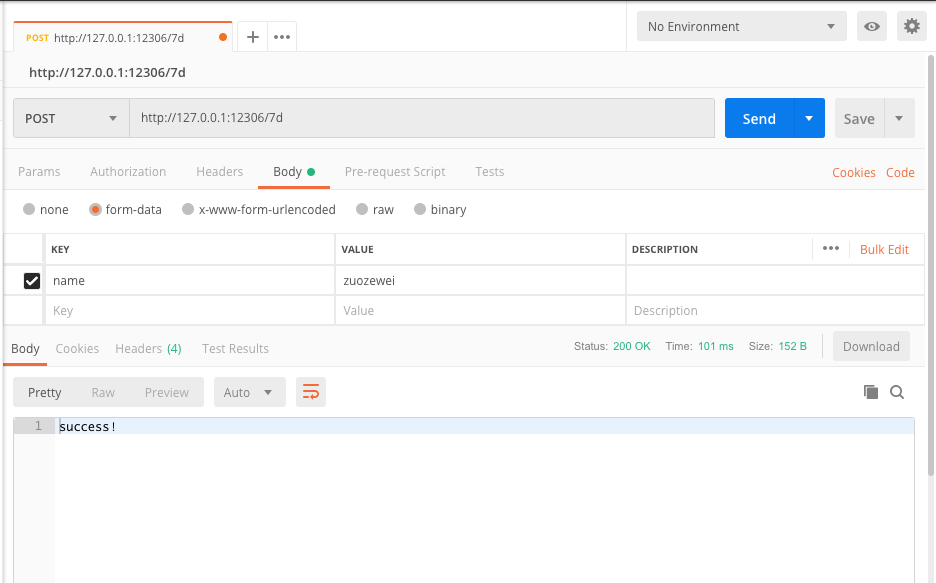Copy response body with the copy icon

pos(871,392)
